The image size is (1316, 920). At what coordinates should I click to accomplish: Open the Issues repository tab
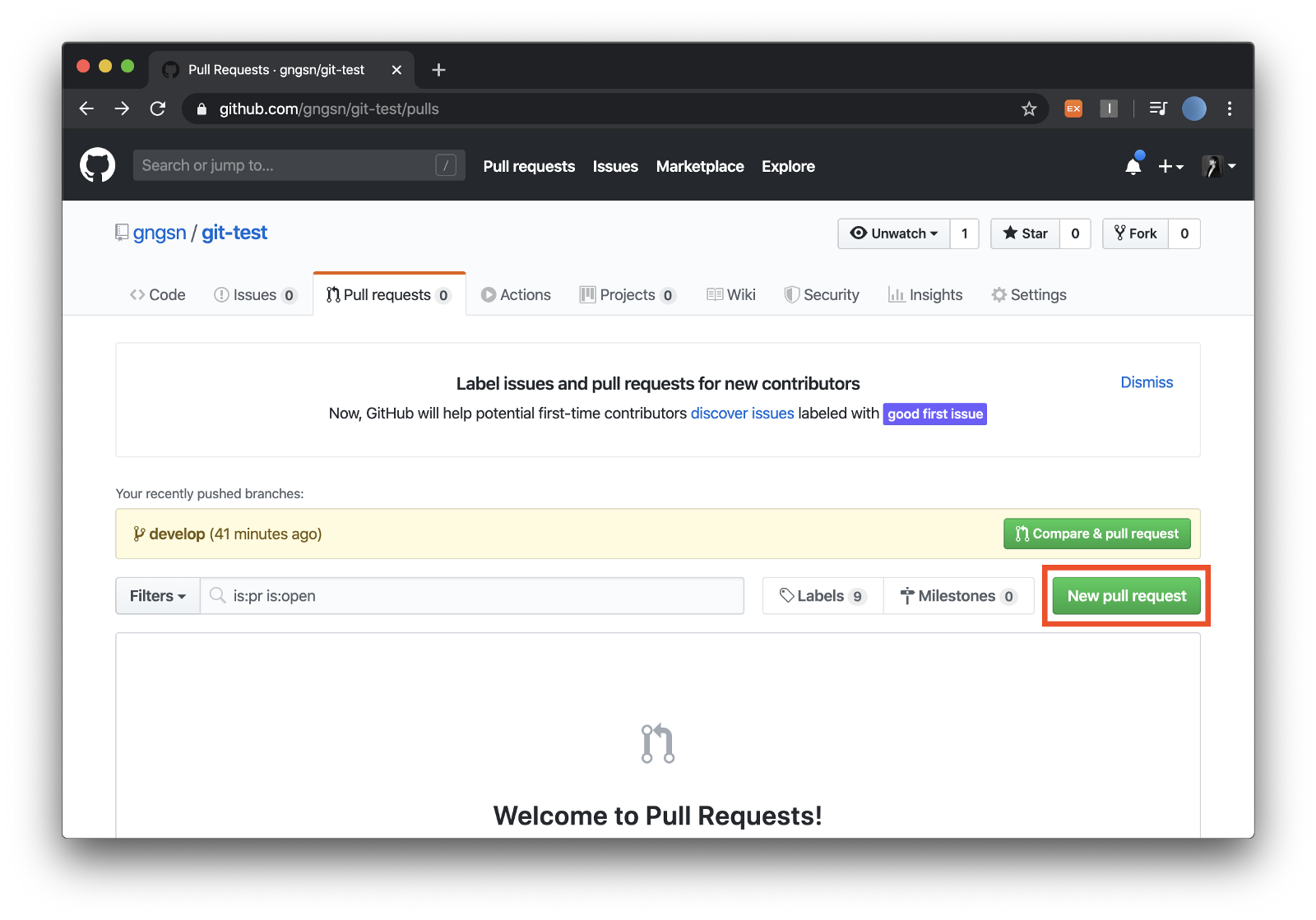pyautogui.click(x=255, y=294)
